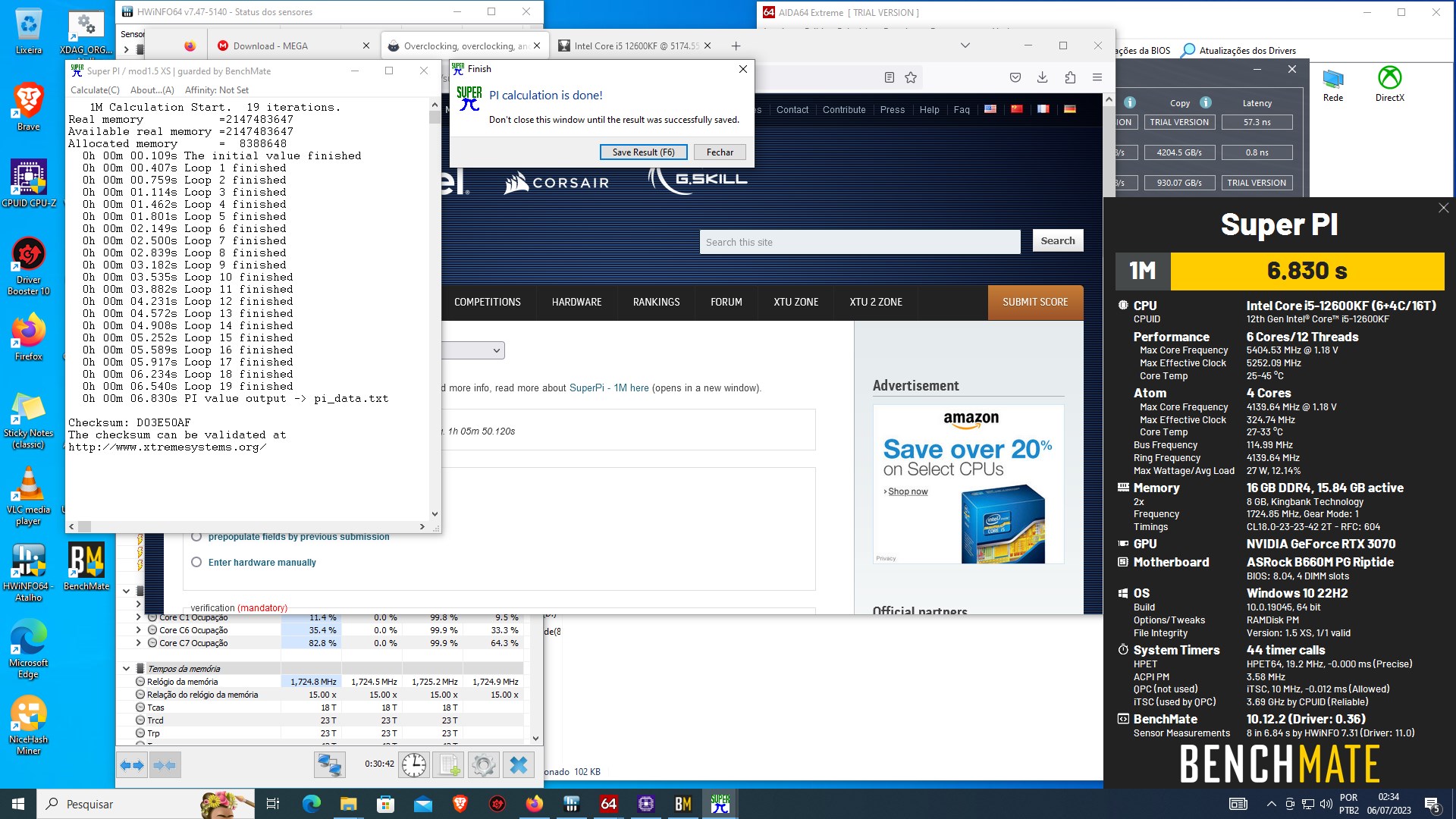
Task: Close BenchMate Super PI result panel
Action: (1443, 208)
